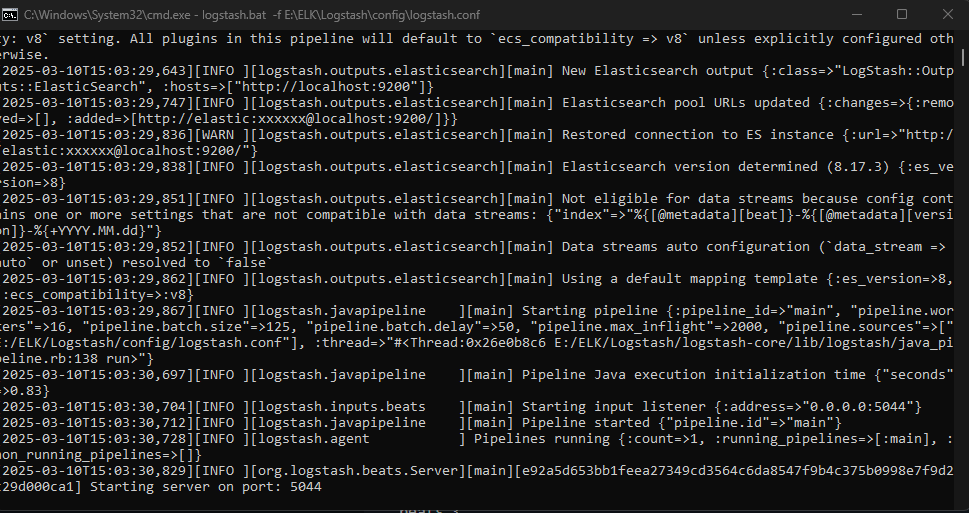Click the vertical scrollbar thumb
969x513 pixels.
[x=963, y=57]
